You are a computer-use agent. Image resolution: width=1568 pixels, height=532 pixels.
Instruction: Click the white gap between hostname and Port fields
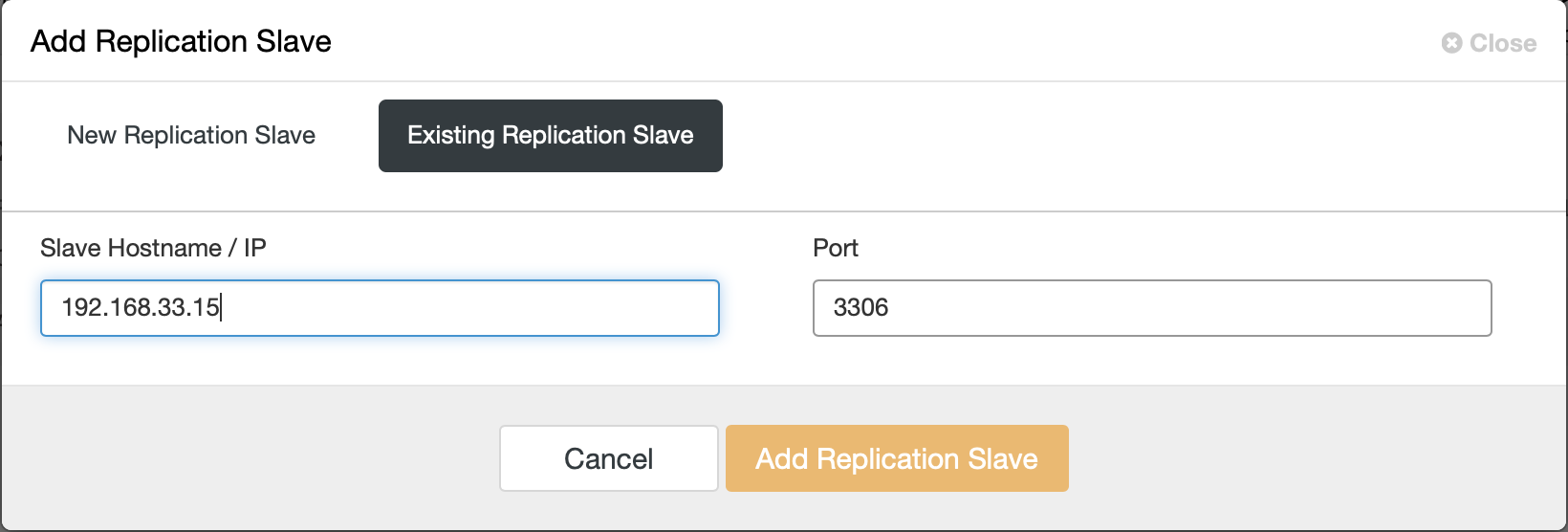point(766,308)
